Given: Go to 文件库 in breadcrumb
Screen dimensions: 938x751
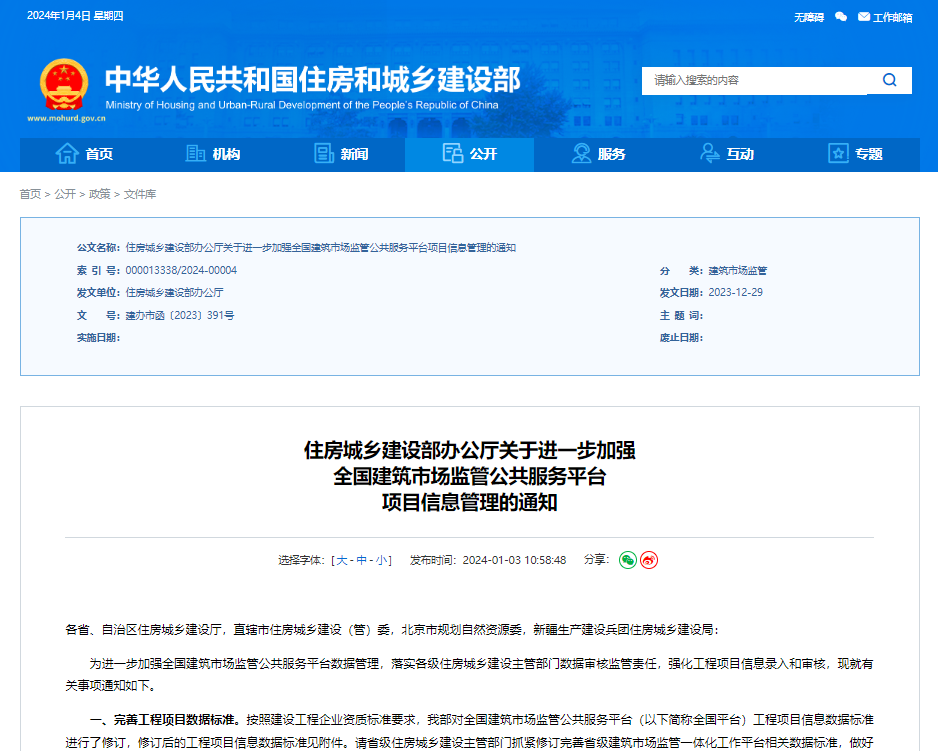Looking at the screenshot, I should pos(140,194).
